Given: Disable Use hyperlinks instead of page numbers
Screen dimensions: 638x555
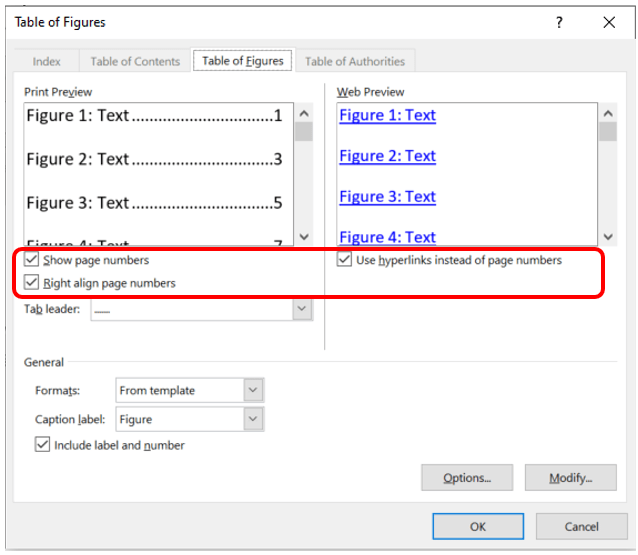Looking at the screenshot, I should click(x=345, y=260).
